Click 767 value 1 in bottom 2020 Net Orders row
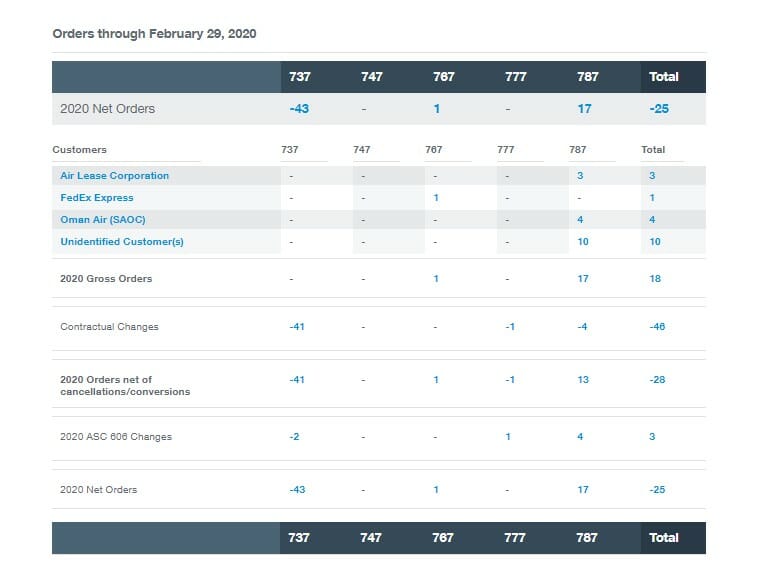This screenshot has width=758, height=568. 436,490
